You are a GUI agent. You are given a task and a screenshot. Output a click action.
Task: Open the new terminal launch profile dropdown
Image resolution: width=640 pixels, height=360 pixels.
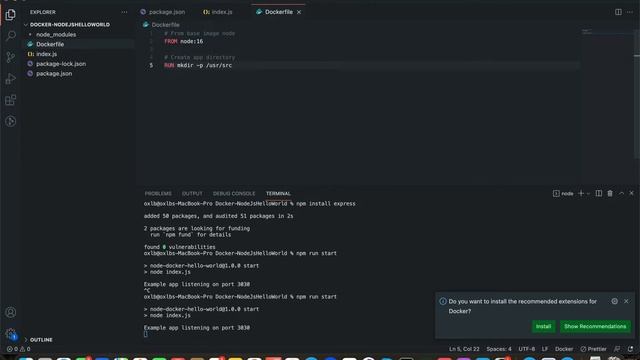click(588, 193)
